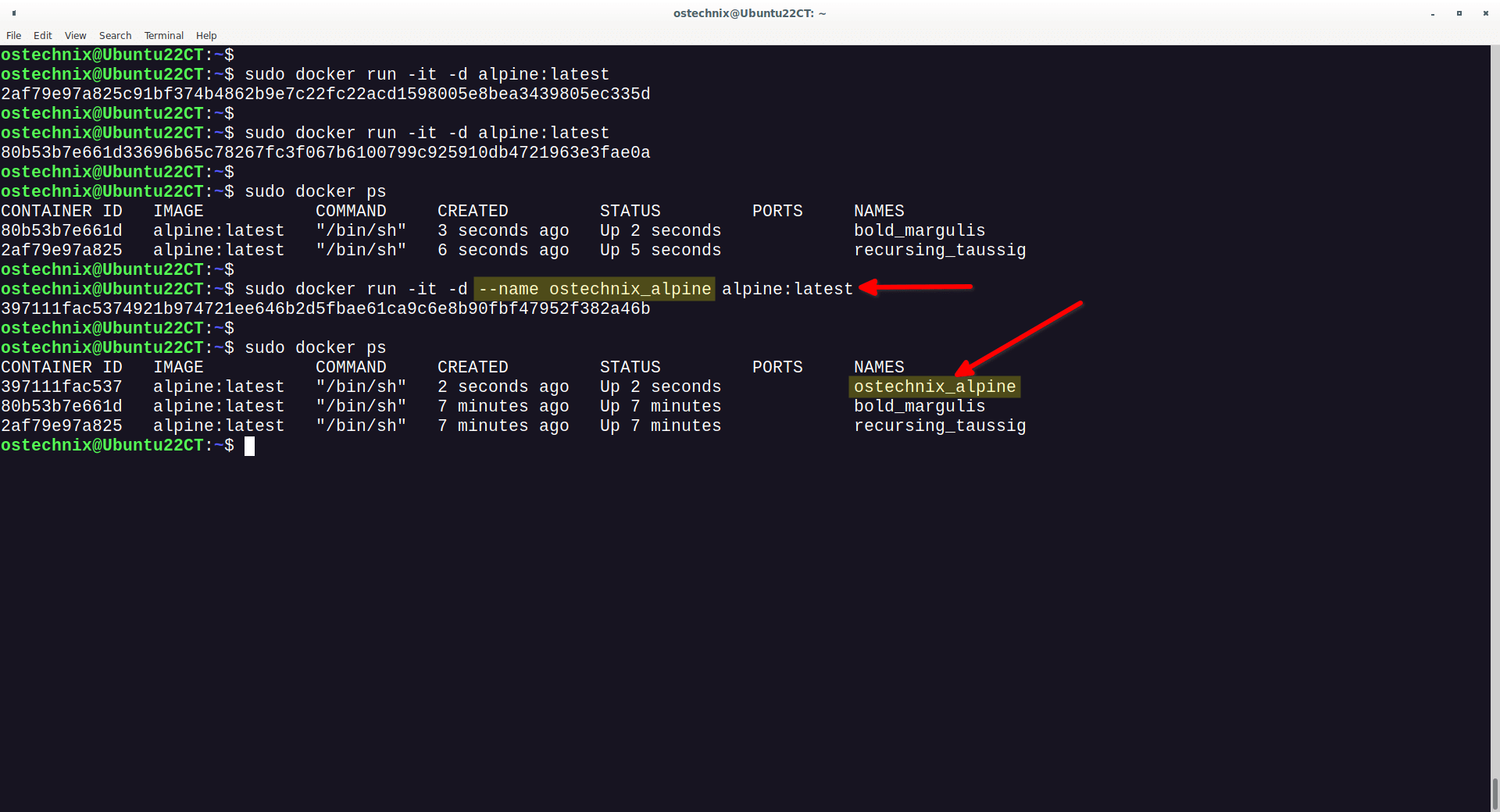This screenshot has height=812, width=1500.
Task: Open the Edit menu
Action: point(42,35)
